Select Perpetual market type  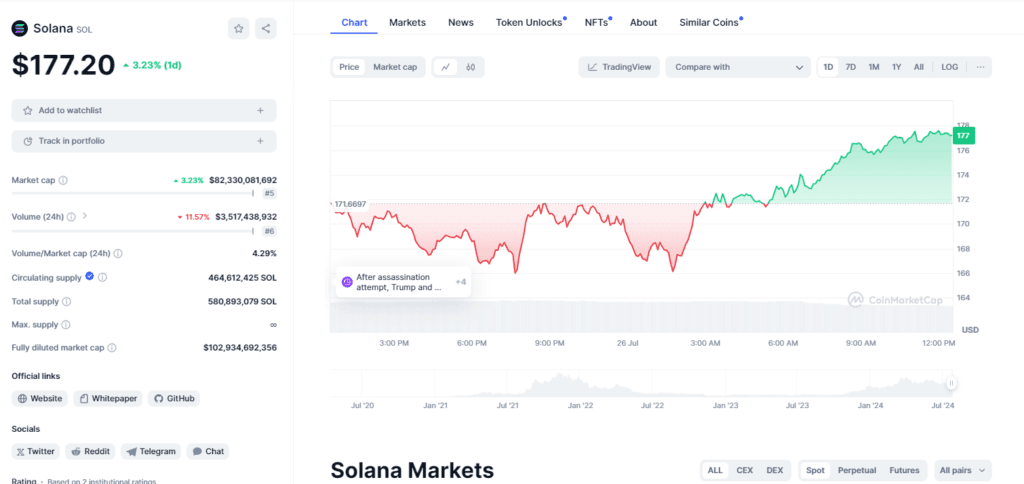pos(857,470)
